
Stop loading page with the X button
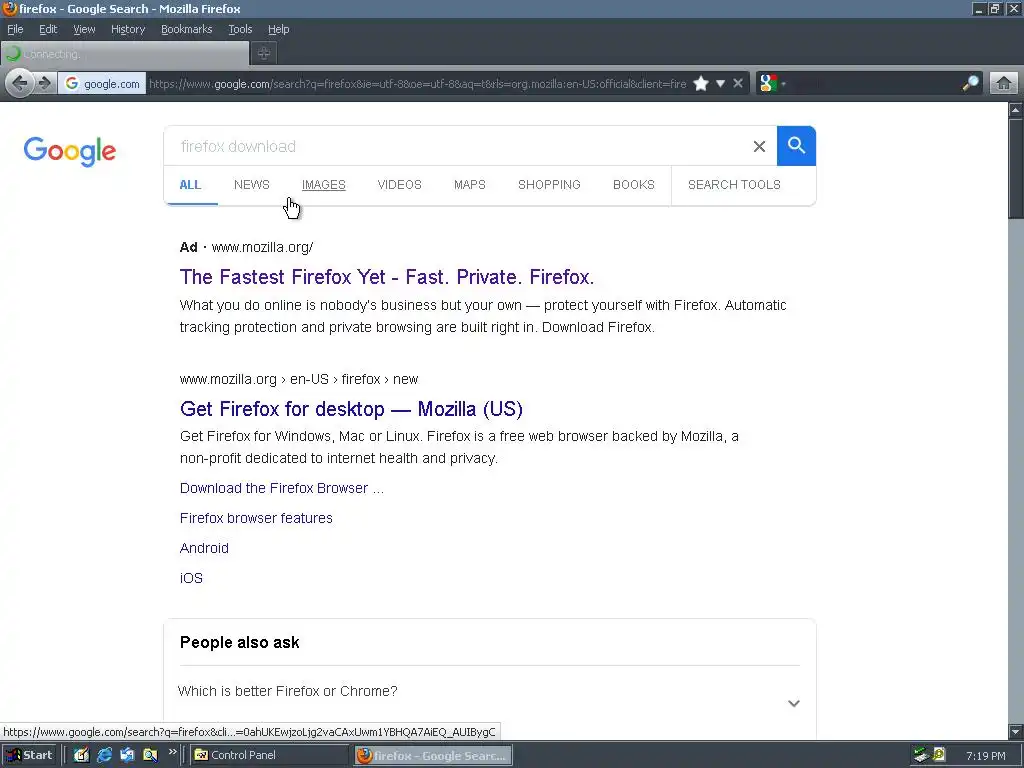point(738,84)
